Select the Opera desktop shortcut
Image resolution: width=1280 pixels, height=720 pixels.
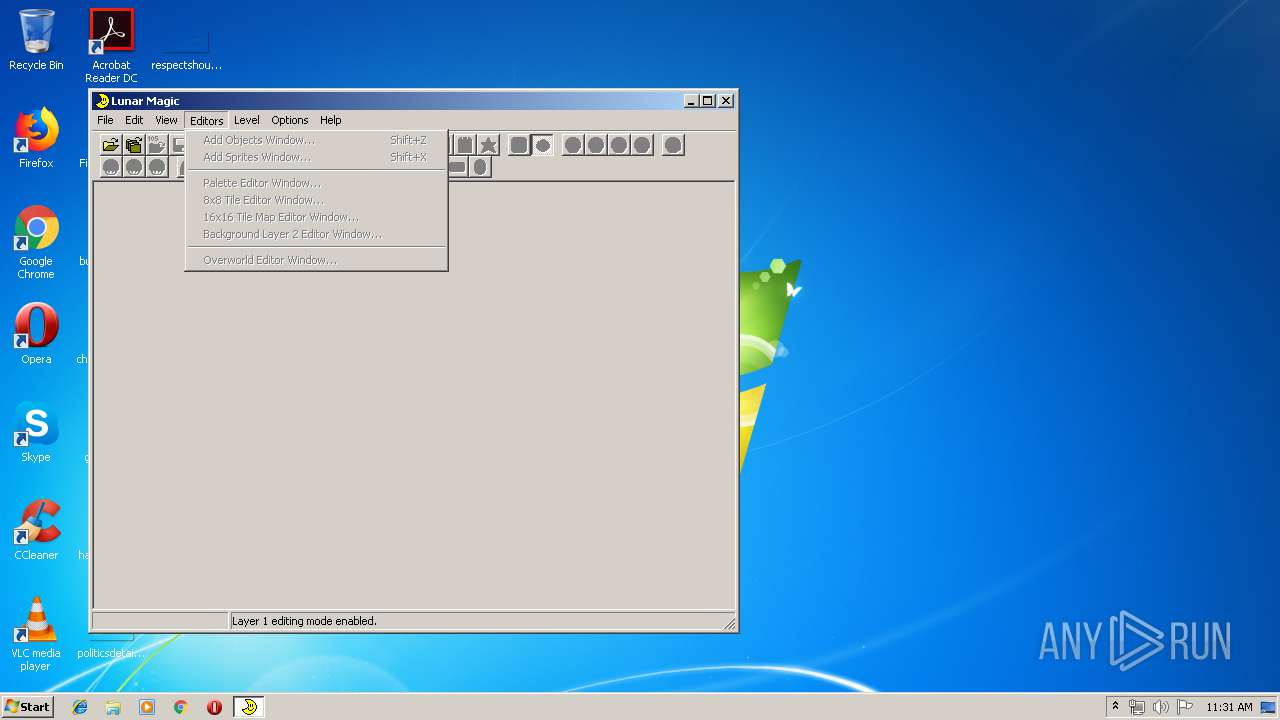(x=36, y=334)
